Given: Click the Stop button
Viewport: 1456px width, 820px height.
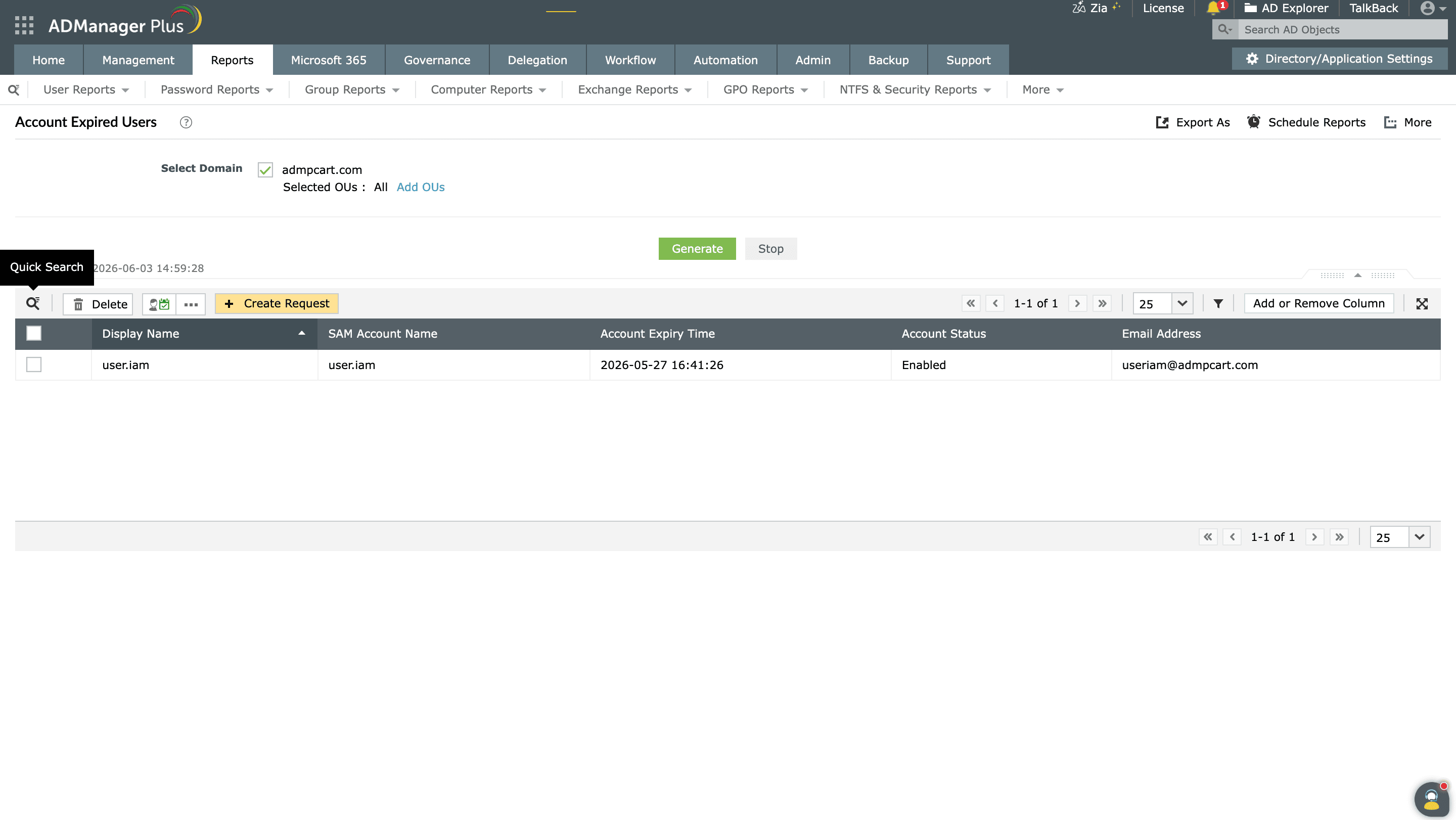Looking at the screenshot, I should point(770,249).
